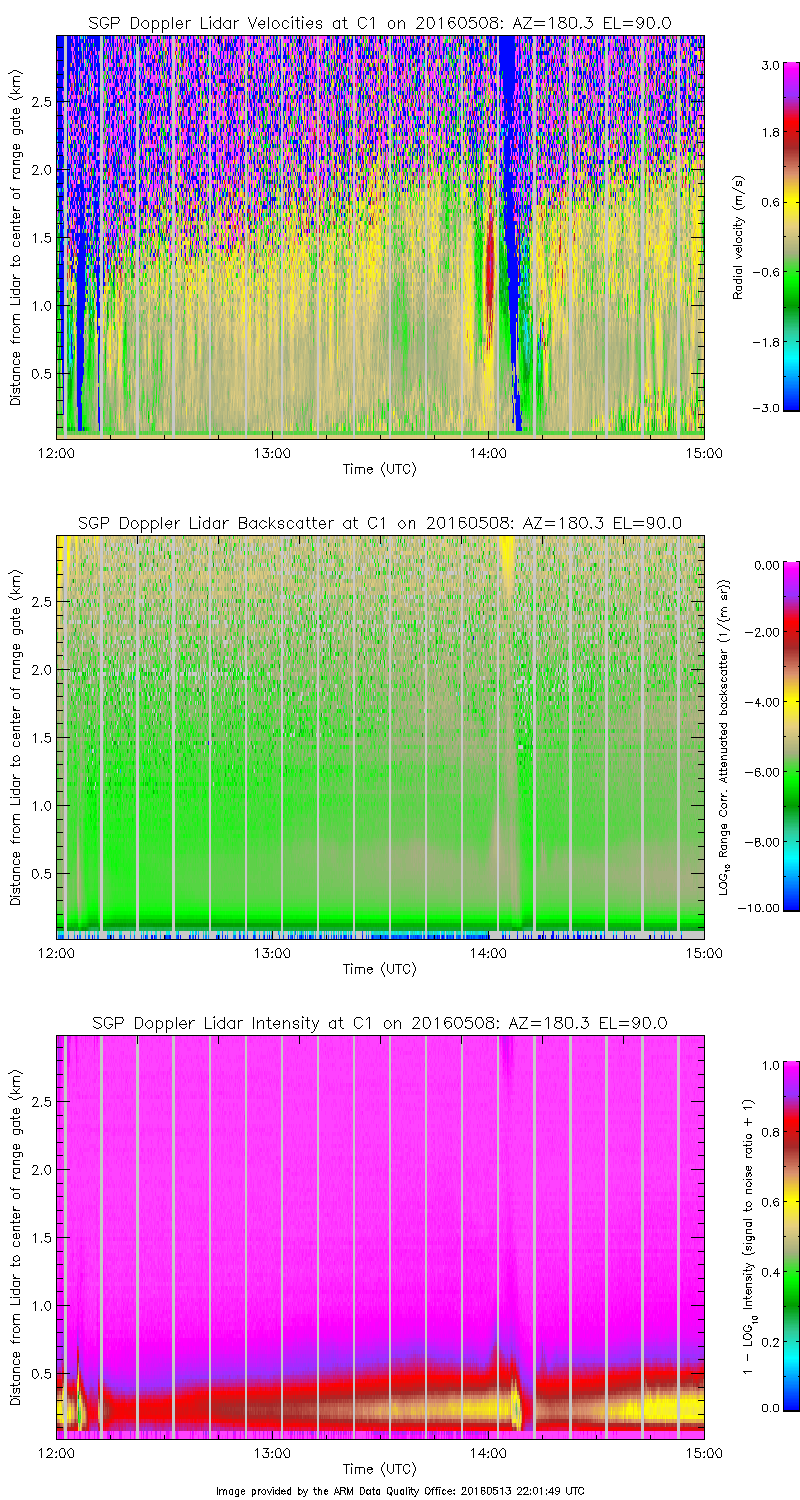Click the Time (UTC) label under Velocities plot

pyautogui.click(x=379, y=468)
